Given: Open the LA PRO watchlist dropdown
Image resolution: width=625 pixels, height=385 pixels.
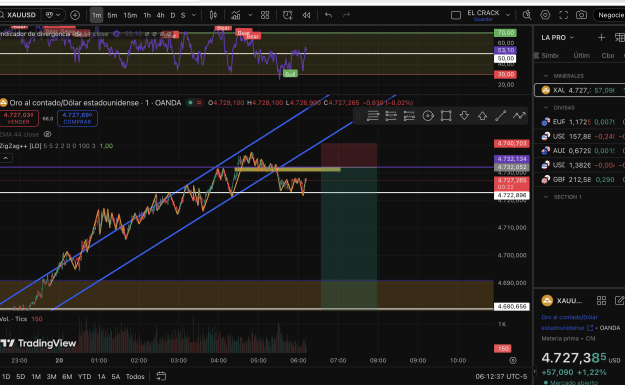Looking at the screenshot, I should point(558,37).
